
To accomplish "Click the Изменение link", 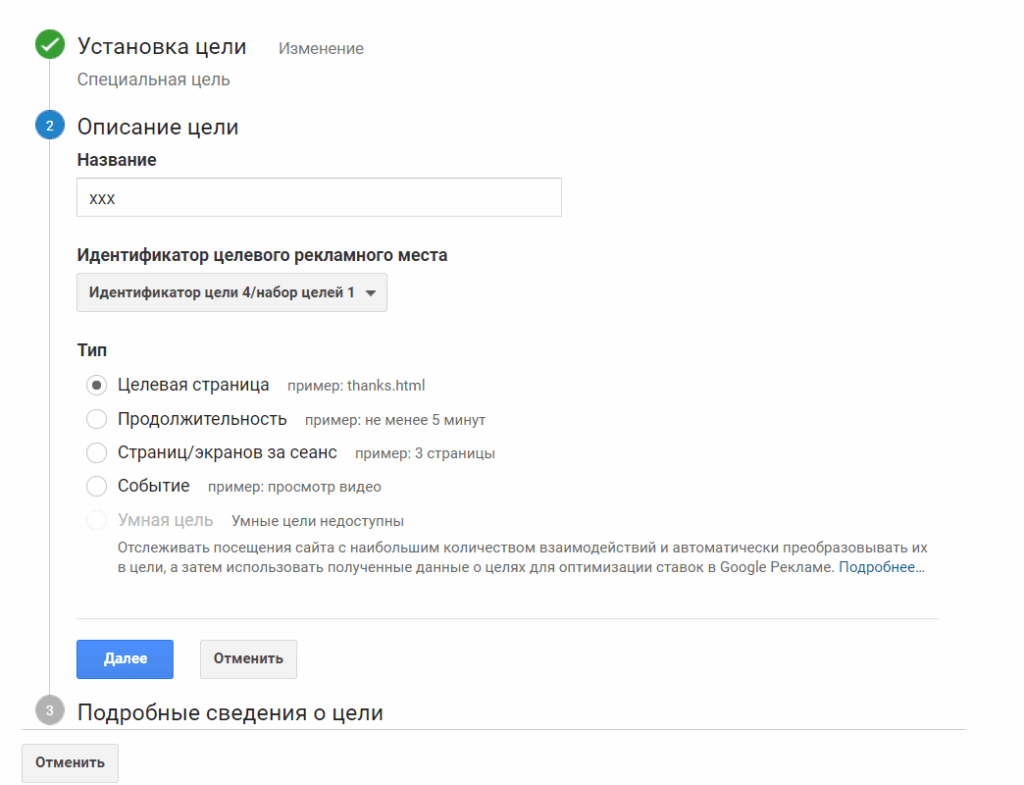I will click(x=321, y=48).
